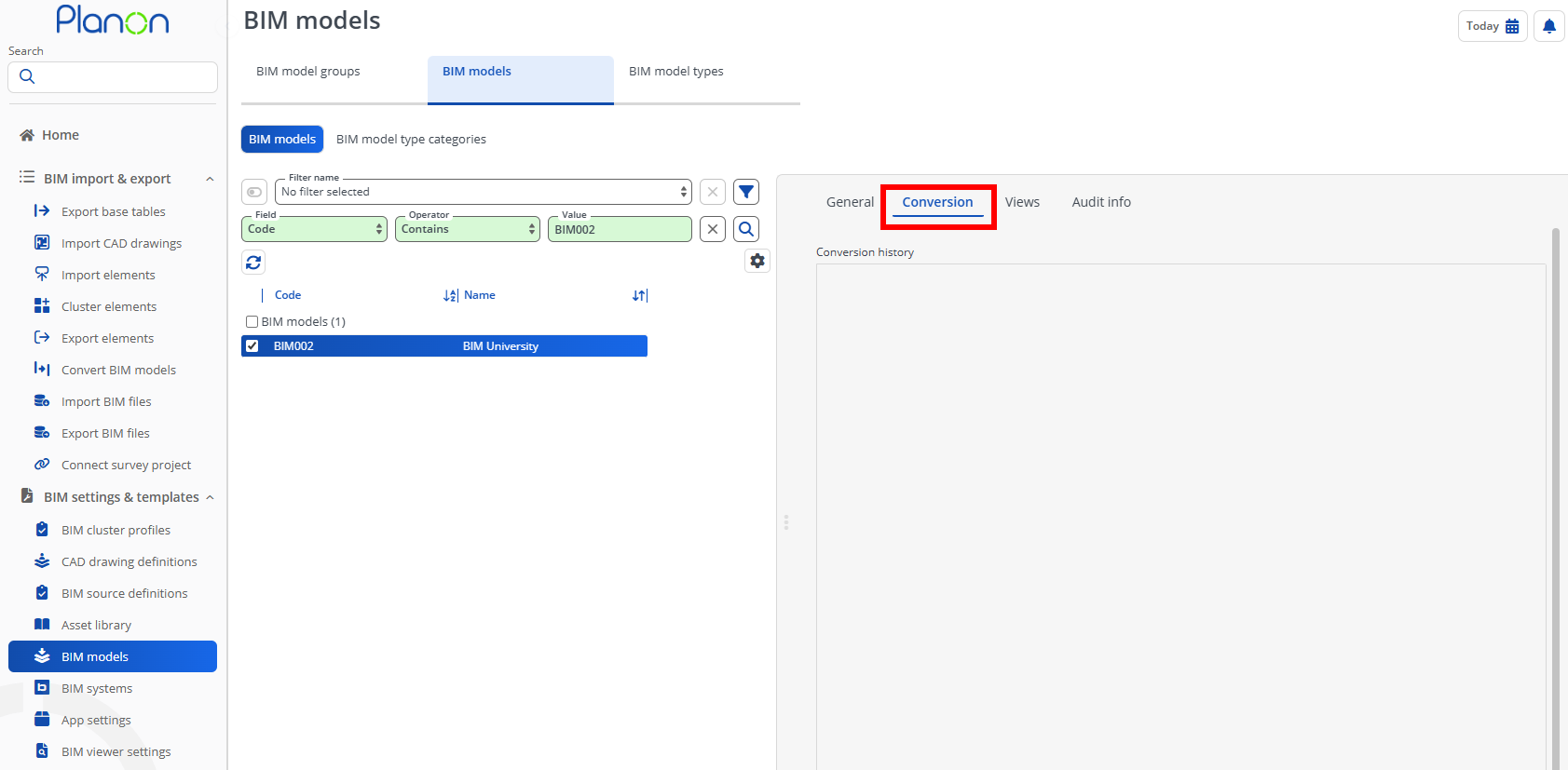The width and height of the screenshot is (1568, 770).
Task: Click the Export elements icon
Action: coord(42,338)
